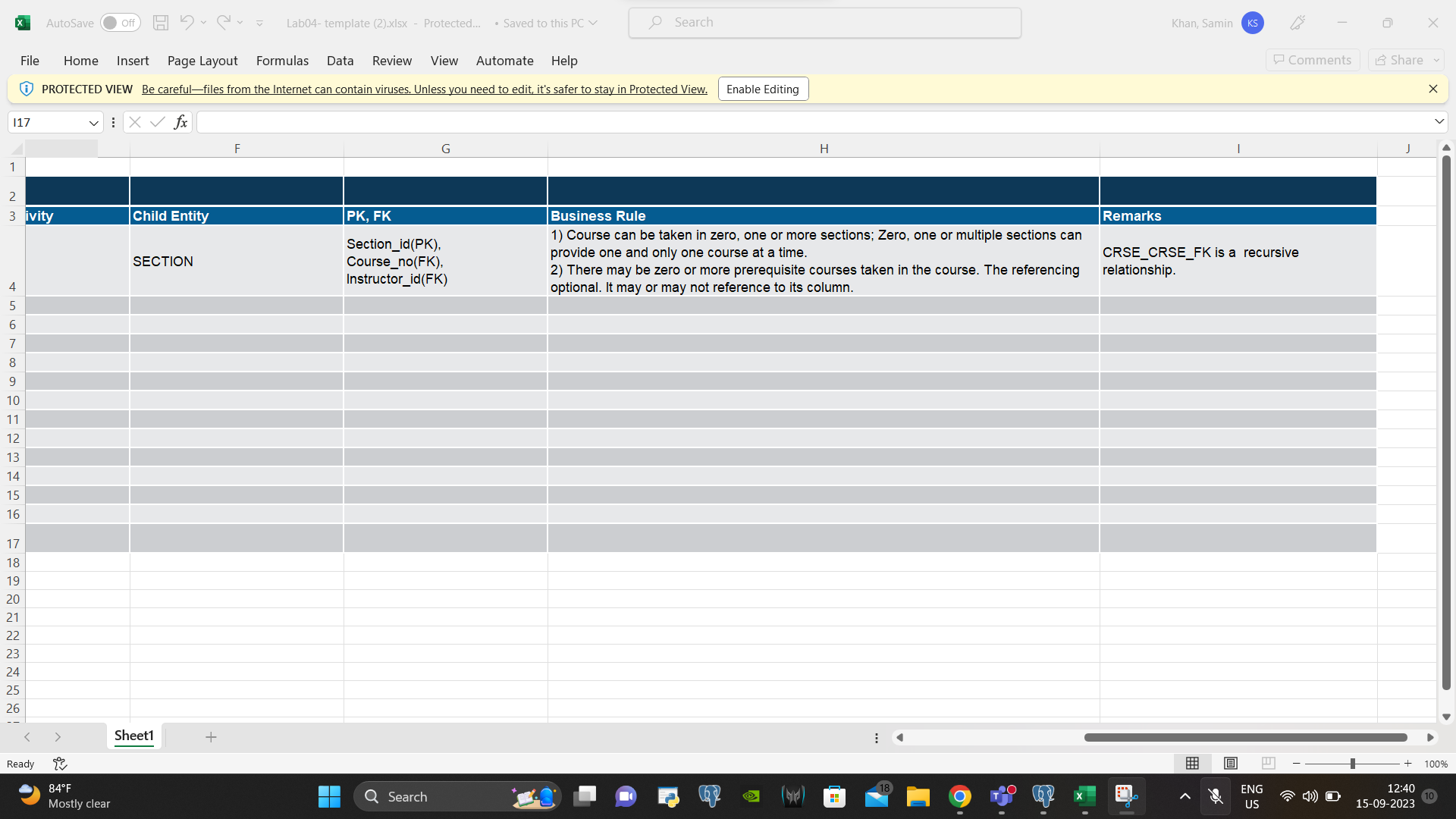
Task: Switch to Page Break Preview view icon
Action: pos(1268,764)
